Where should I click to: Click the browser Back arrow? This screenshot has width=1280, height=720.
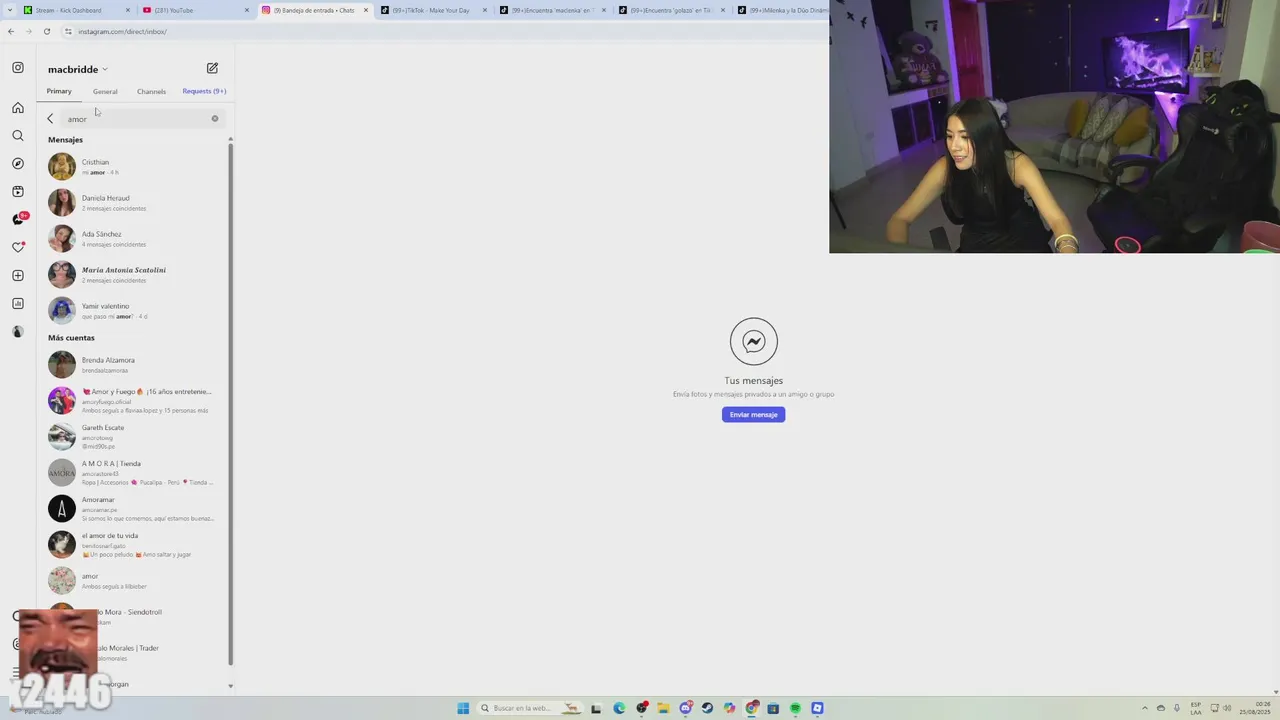tap(10, 31)
